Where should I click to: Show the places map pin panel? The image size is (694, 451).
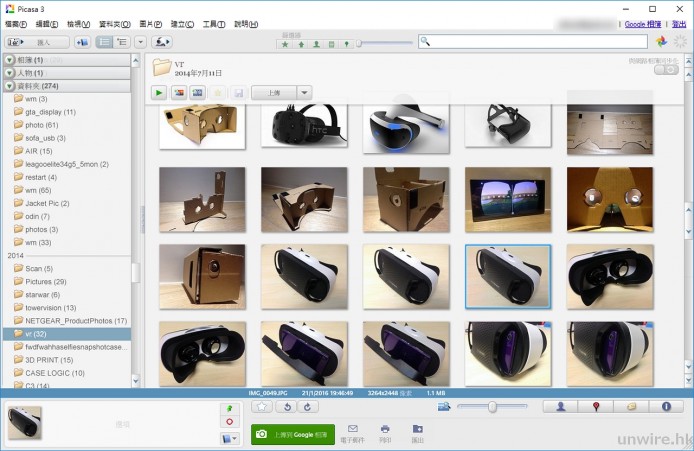pos(596,407)
